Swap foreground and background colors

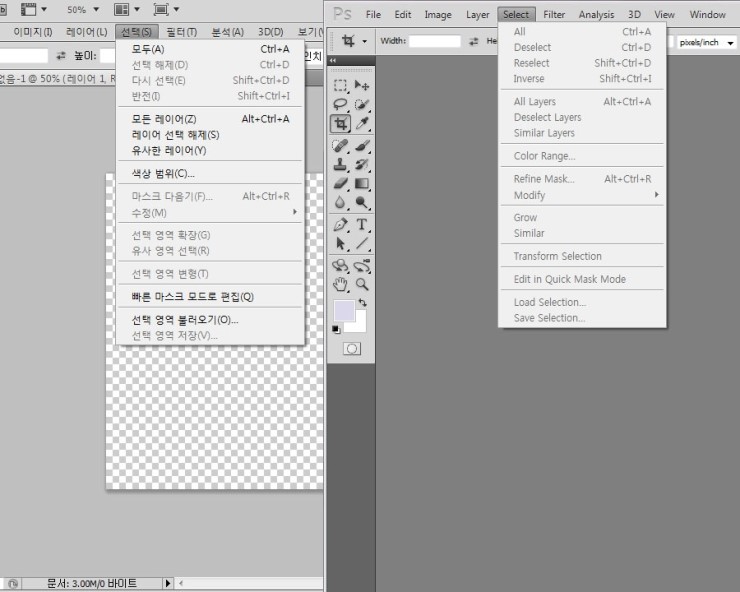click(362, 302)
